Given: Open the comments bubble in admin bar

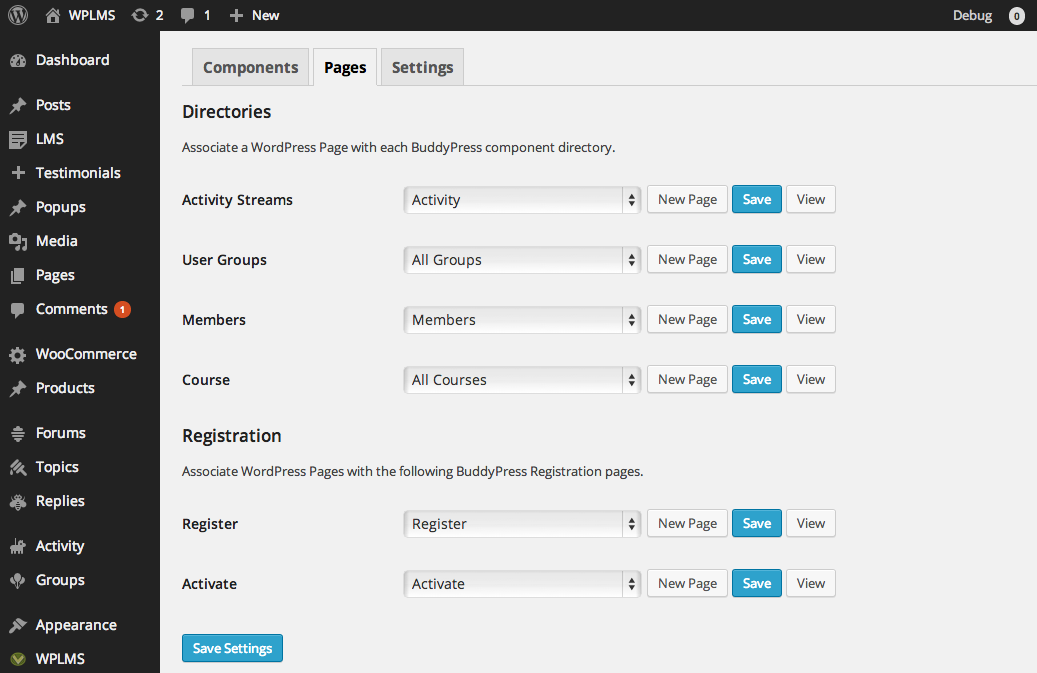Looking at the screenshot, I should (188, 16).
